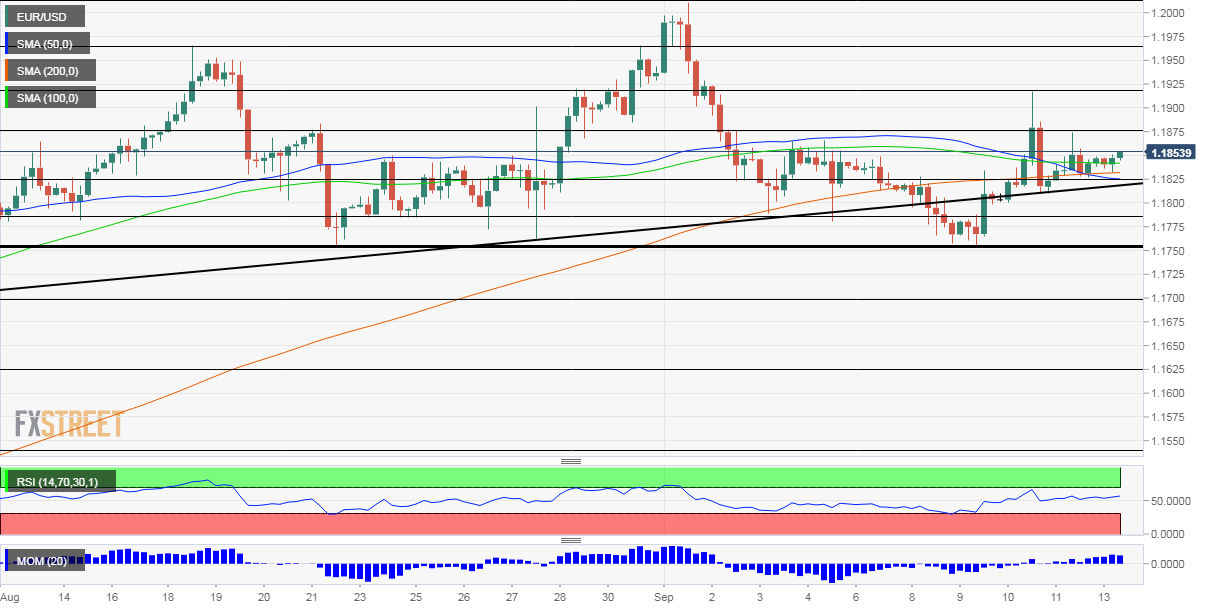Click the 1.1975 price axis label
Screen dimensions: 1214x610
[x=1167, y=37]
